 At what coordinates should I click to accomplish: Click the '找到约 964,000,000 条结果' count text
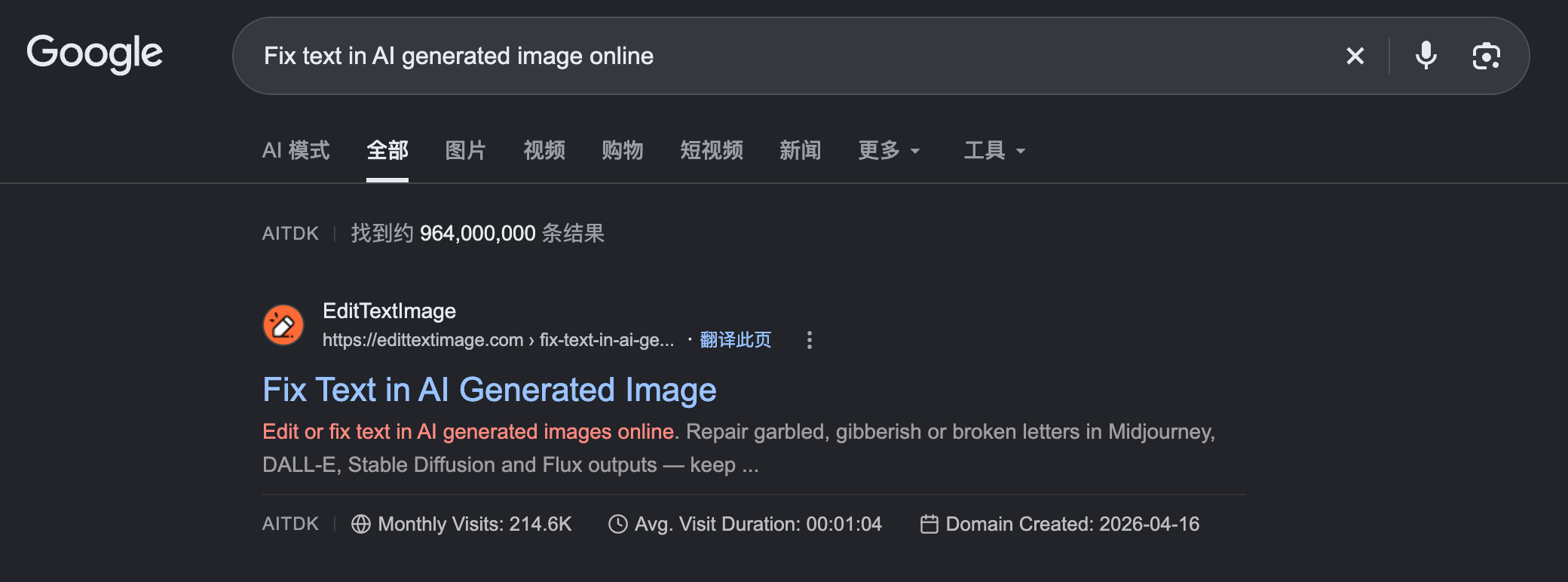click(x=478, y=234)
